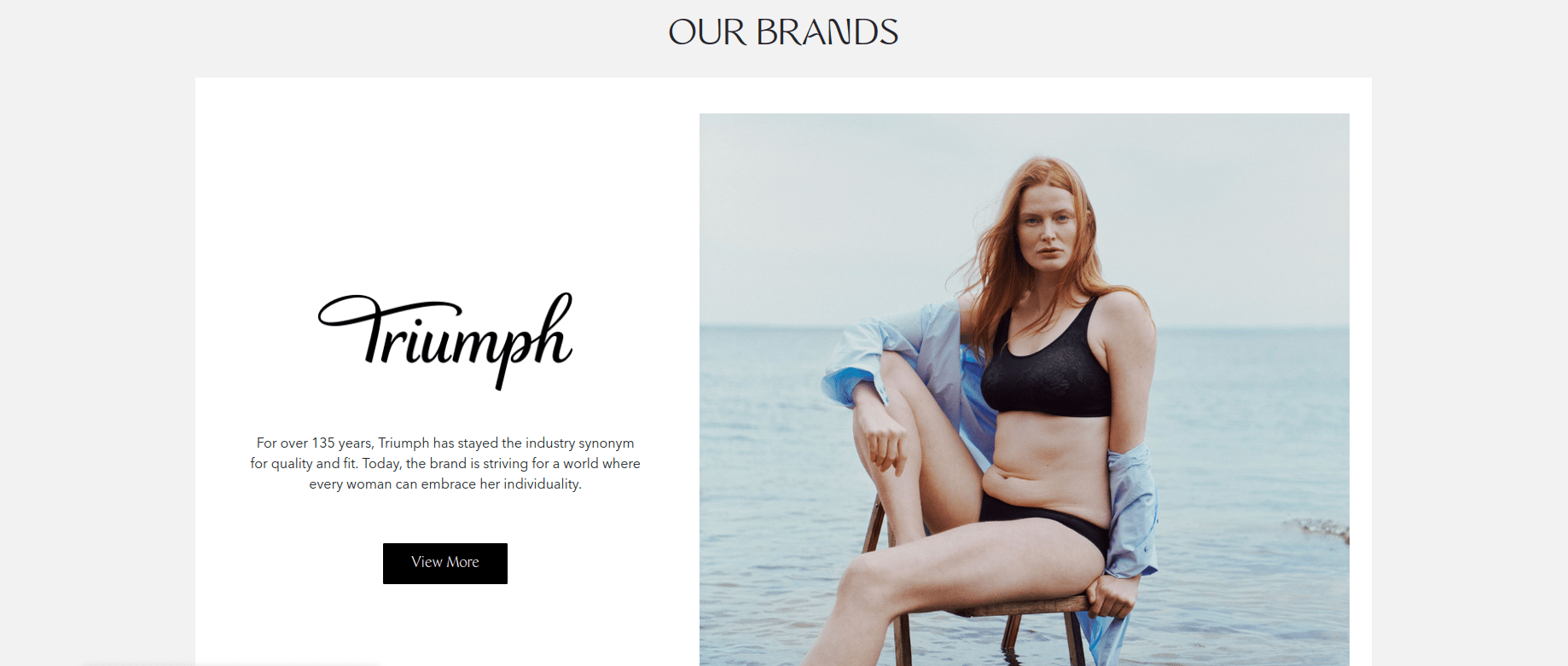
Task: Click the sky area of the photo
Action: pos(853,213)
